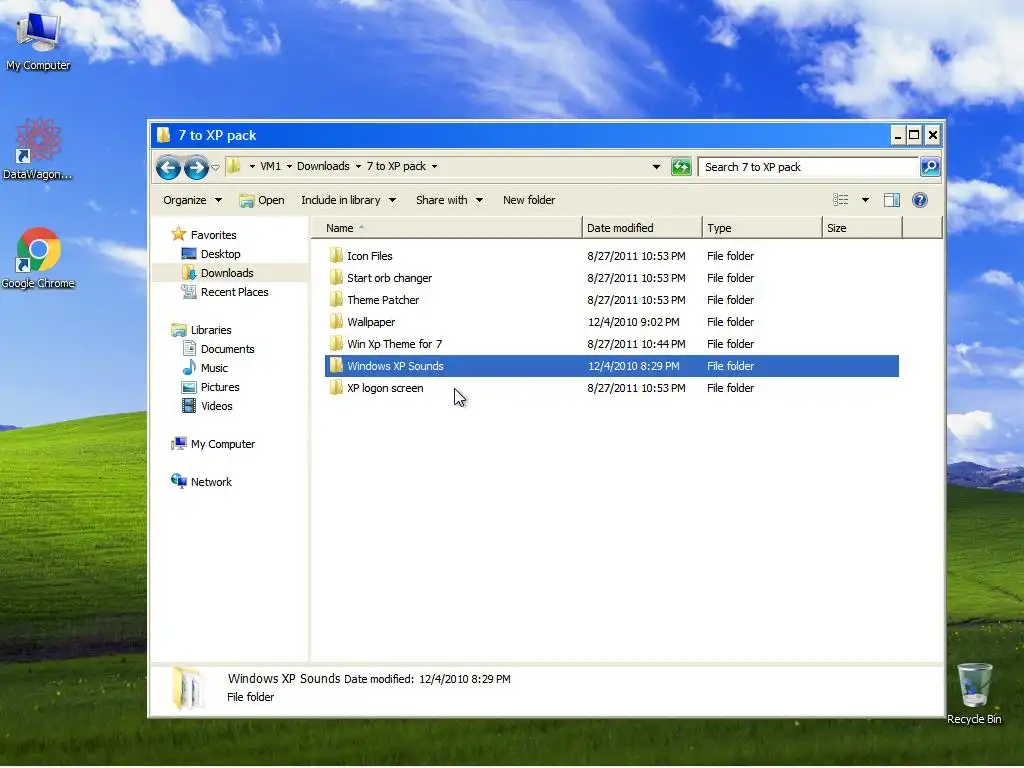The image size is (1024, 768).
Task: Sort by the Type column header
Action: (761, 228)
